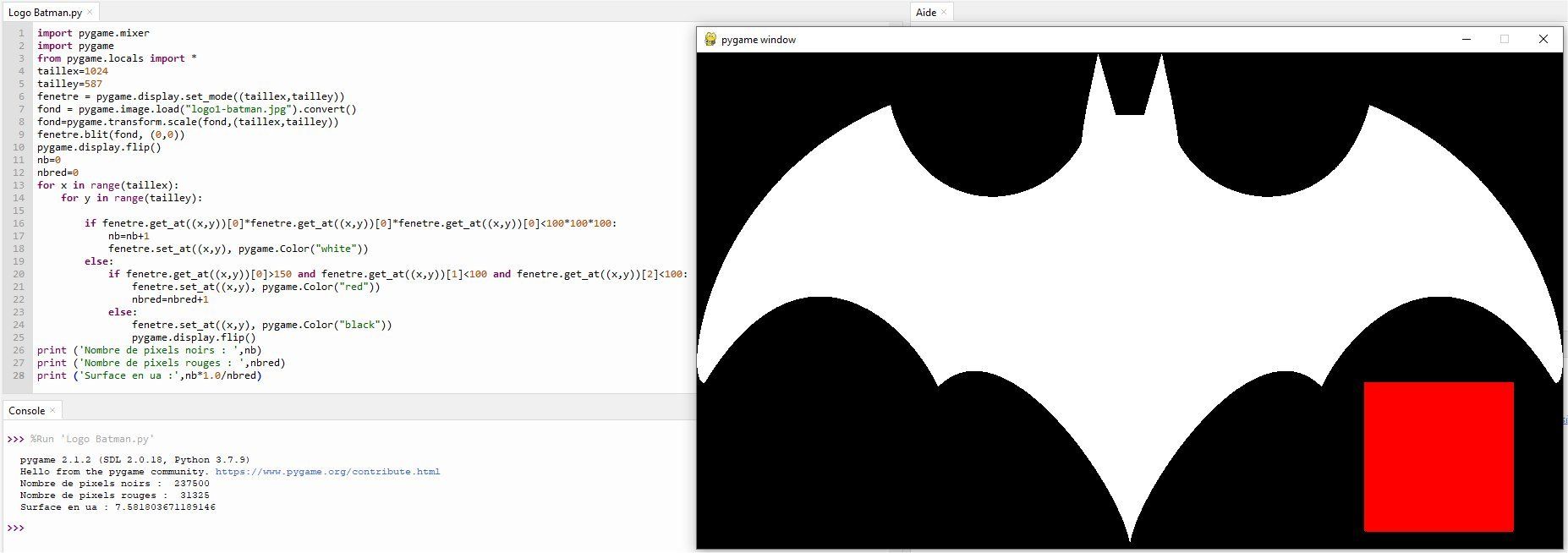Click the line with pygame.display.set_mode
Screen dimensions: 1568x553
tap(191, 96)
